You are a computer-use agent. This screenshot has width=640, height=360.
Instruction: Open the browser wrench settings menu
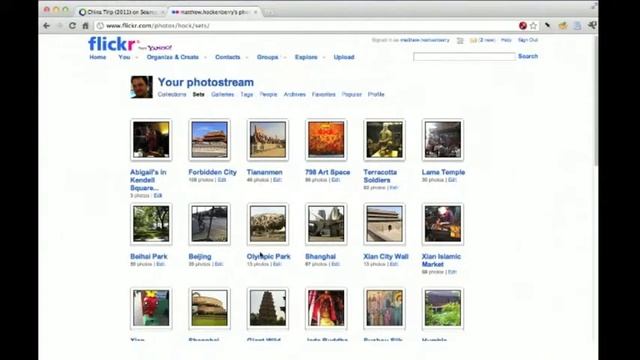(592, 26)
